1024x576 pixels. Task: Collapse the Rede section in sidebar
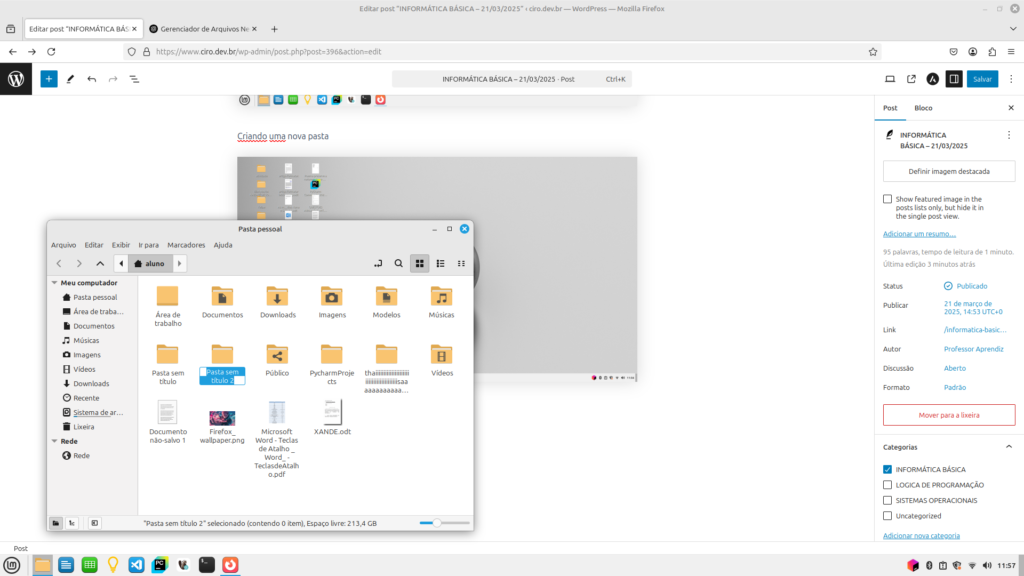(54, 441)
